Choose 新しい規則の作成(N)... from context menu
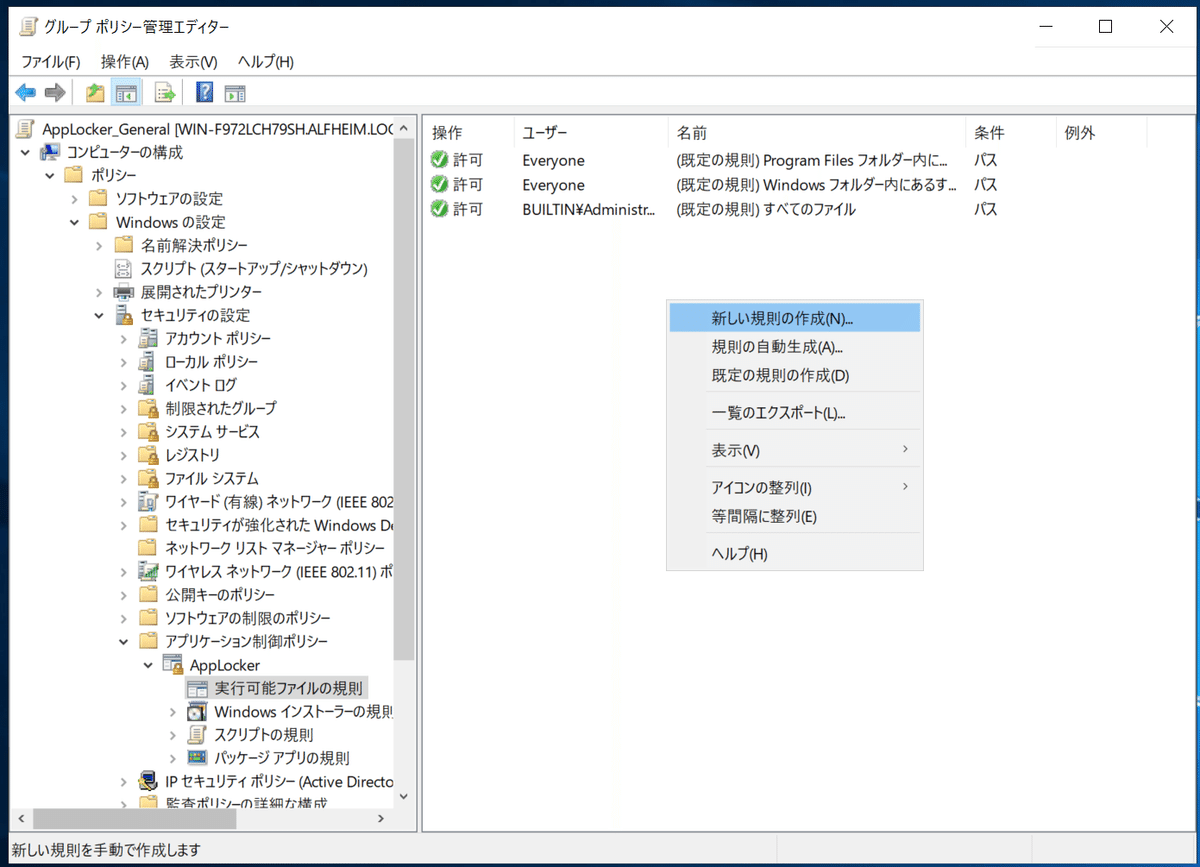The height and width of the screenshot is (867, 1200). 795,318
